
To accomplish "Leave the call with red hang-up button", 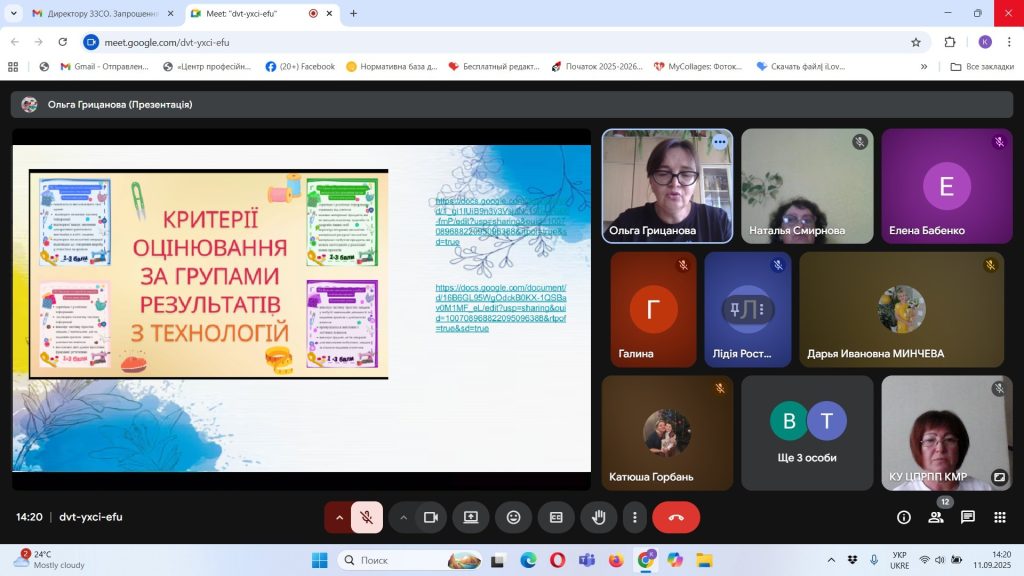I will pos(676,517).
